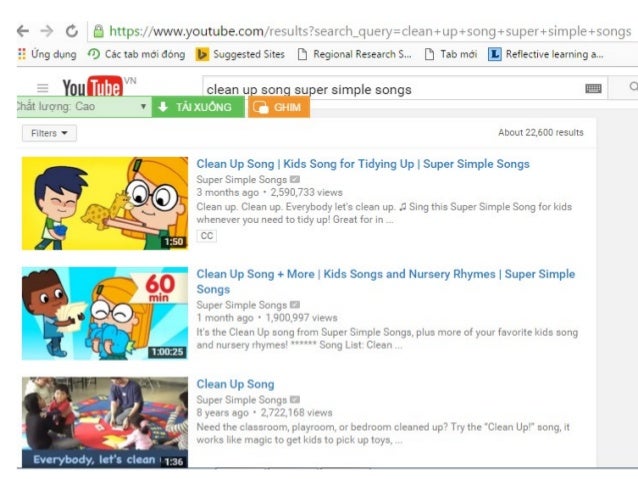The height and width of the screenshot is (479, 638).
Task: Click verified badge on the 1 month ago result
Action: [295, 304]
